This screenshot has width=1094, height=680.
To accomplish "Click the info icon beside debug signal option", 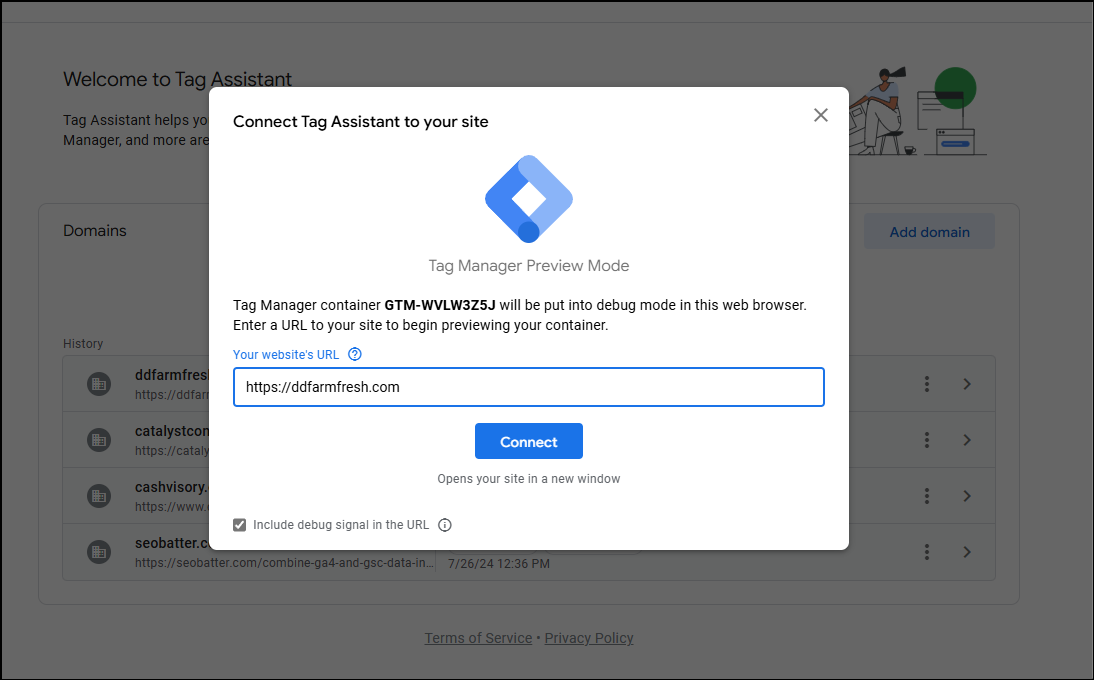I will click(444, 525).
